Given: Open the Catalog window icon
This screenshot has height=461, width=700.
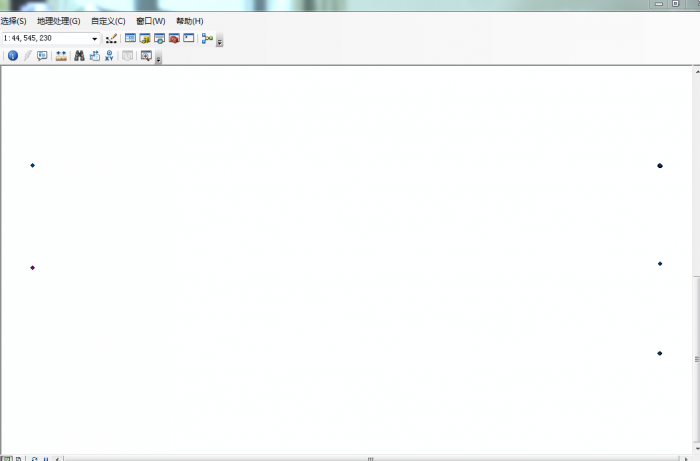Looking at the screenshot, I should coord(145,39).
